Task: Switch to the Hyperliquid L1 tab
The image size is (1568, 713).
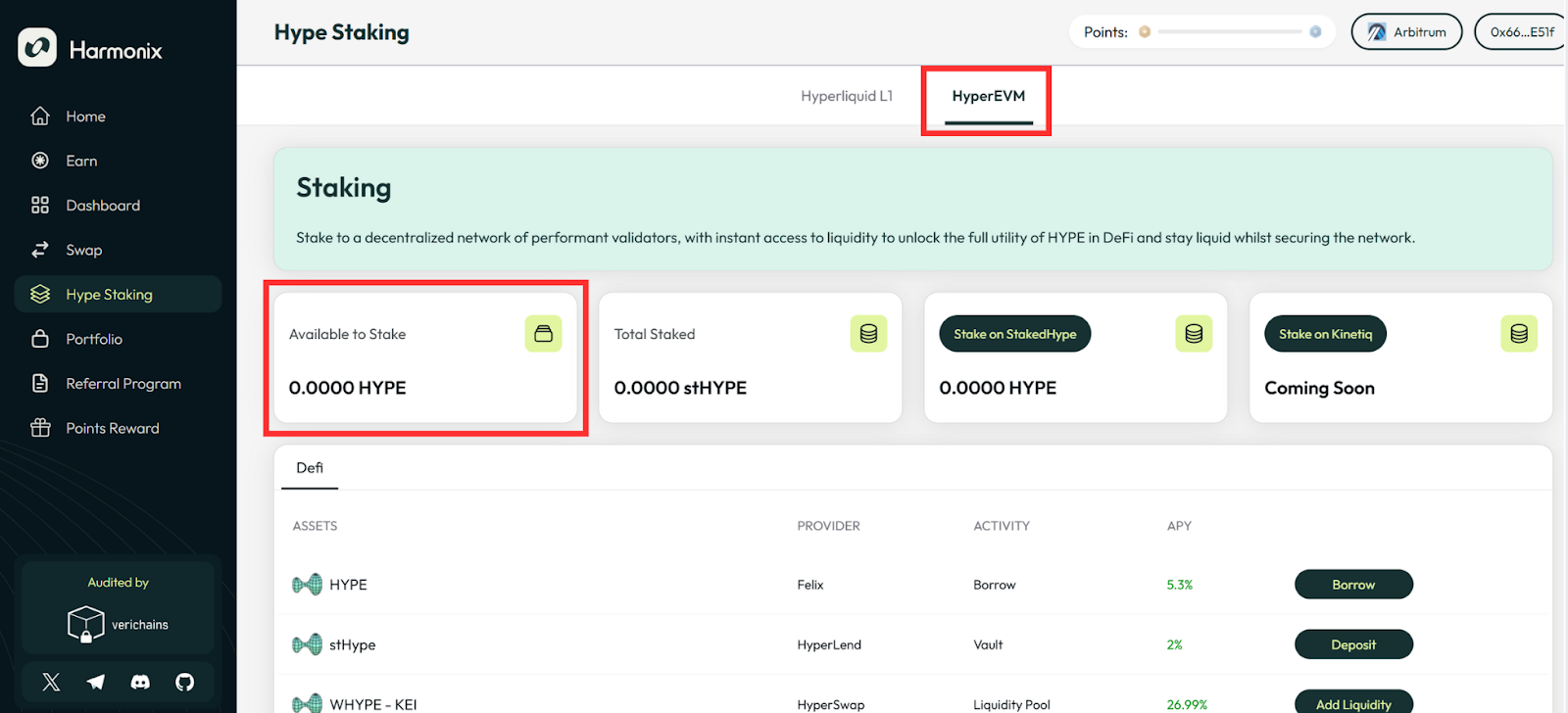Action: point(847,96)
